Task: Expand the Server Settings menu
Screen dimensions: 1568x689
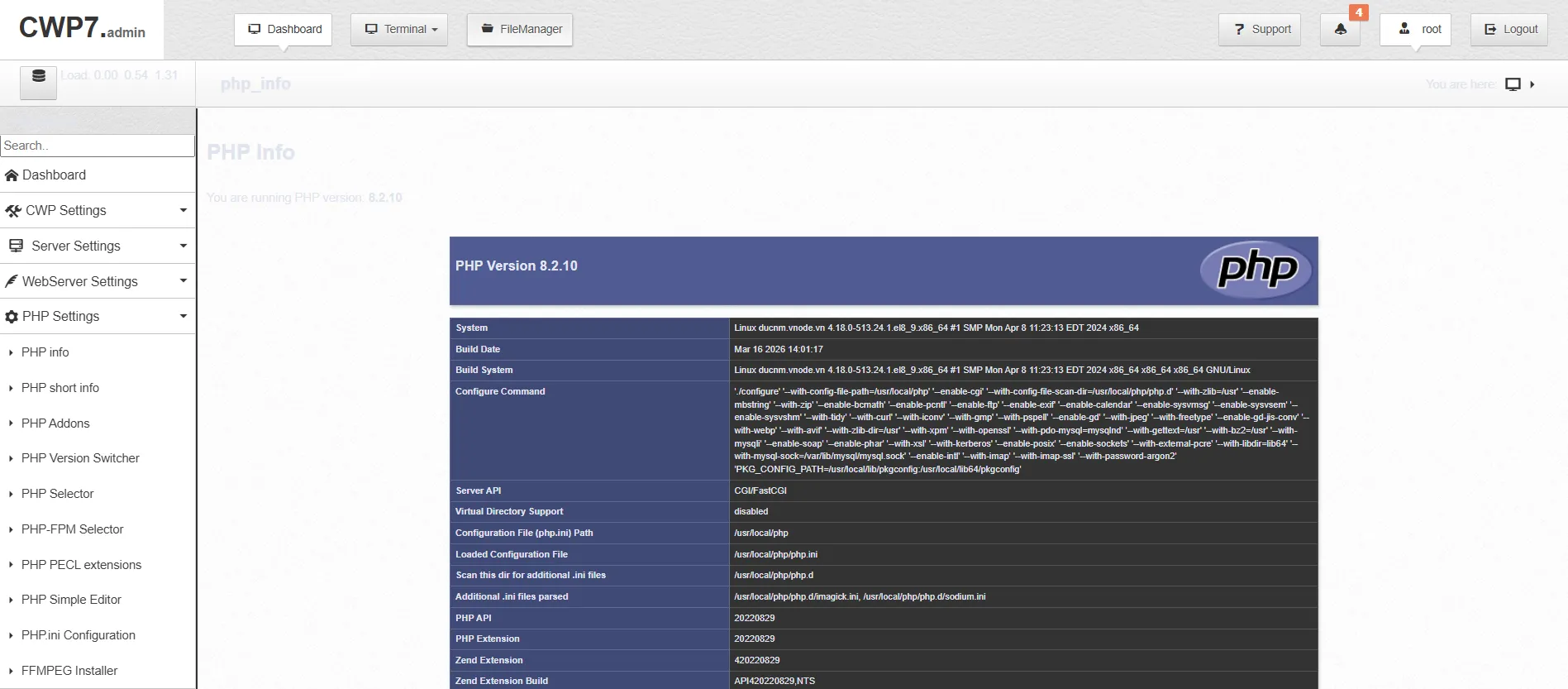Action: (x=98, y=246)
